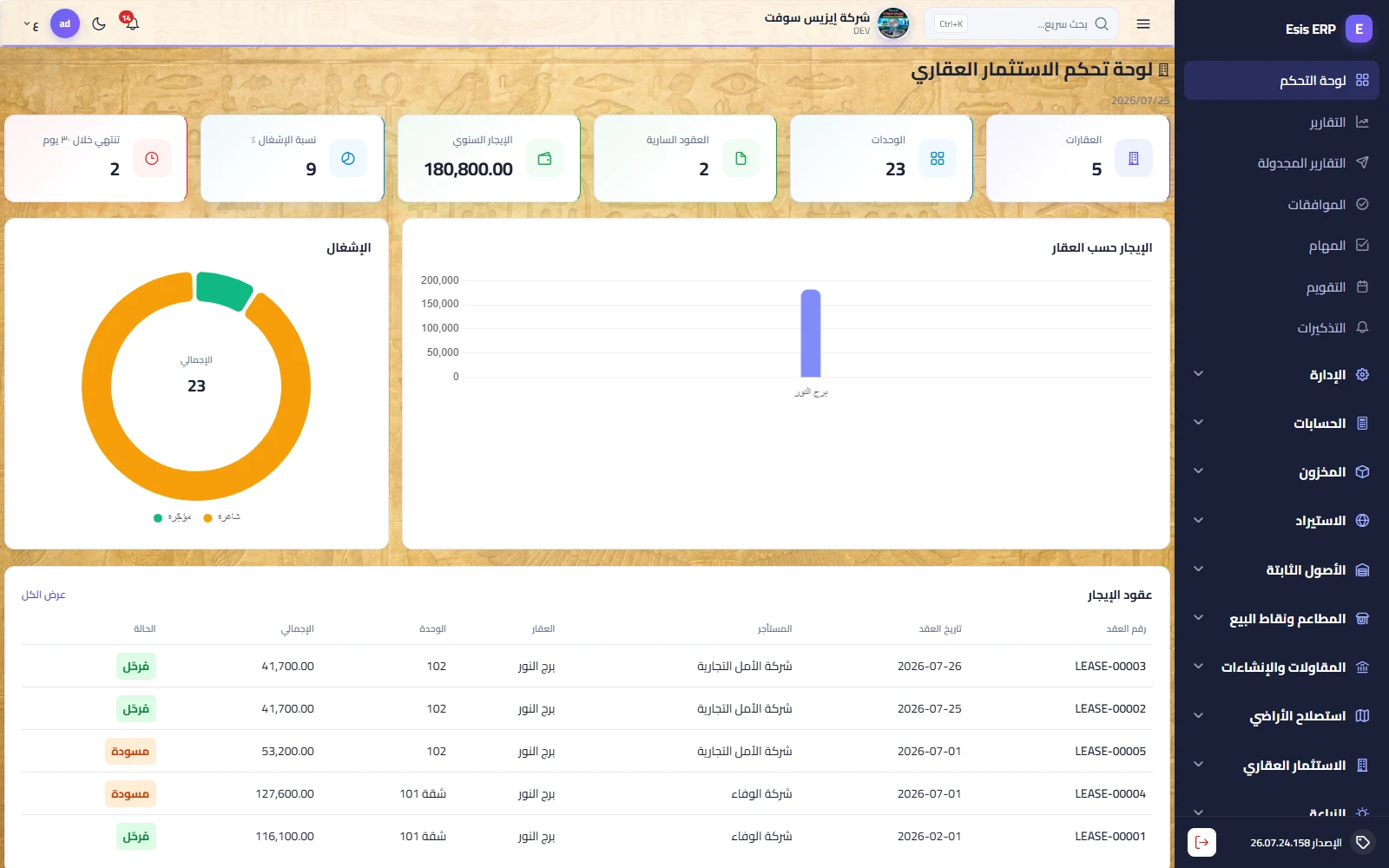Open المهام menu item
Screen dimensions: 1389x868
click(x=1281, y=245)
